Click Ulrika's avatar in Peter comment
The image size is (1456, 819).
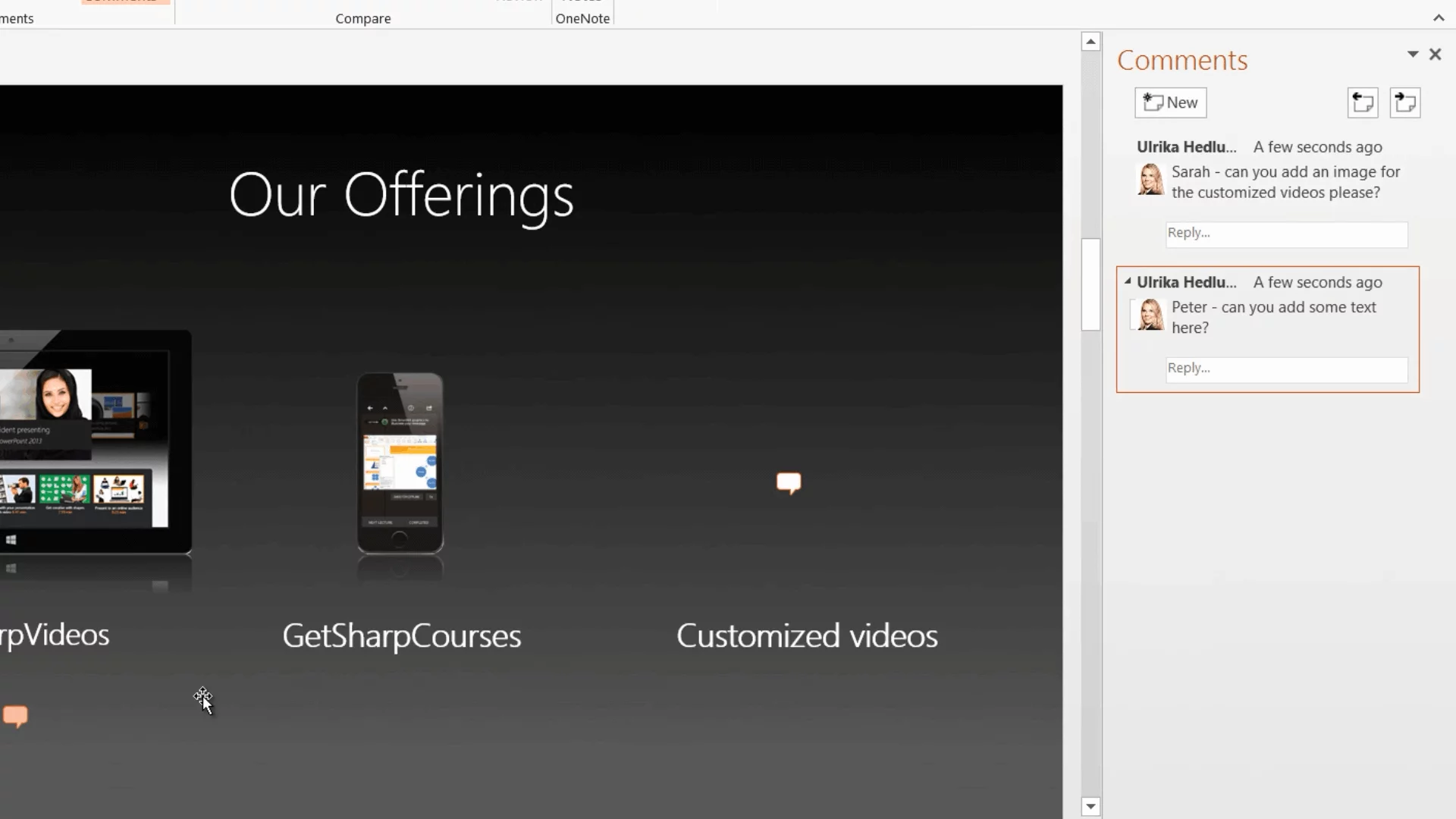(x=1150, y=314)
